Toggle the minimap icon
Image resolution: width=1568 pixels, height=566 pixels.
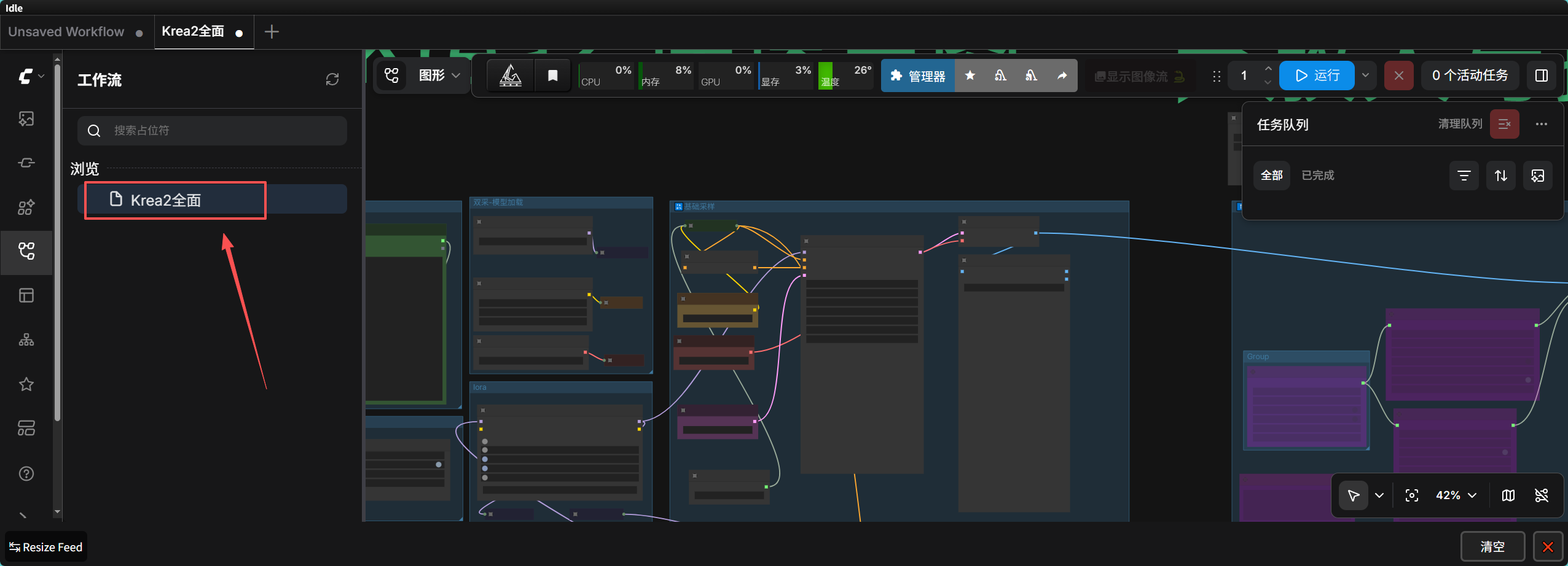pos(1508,495)
